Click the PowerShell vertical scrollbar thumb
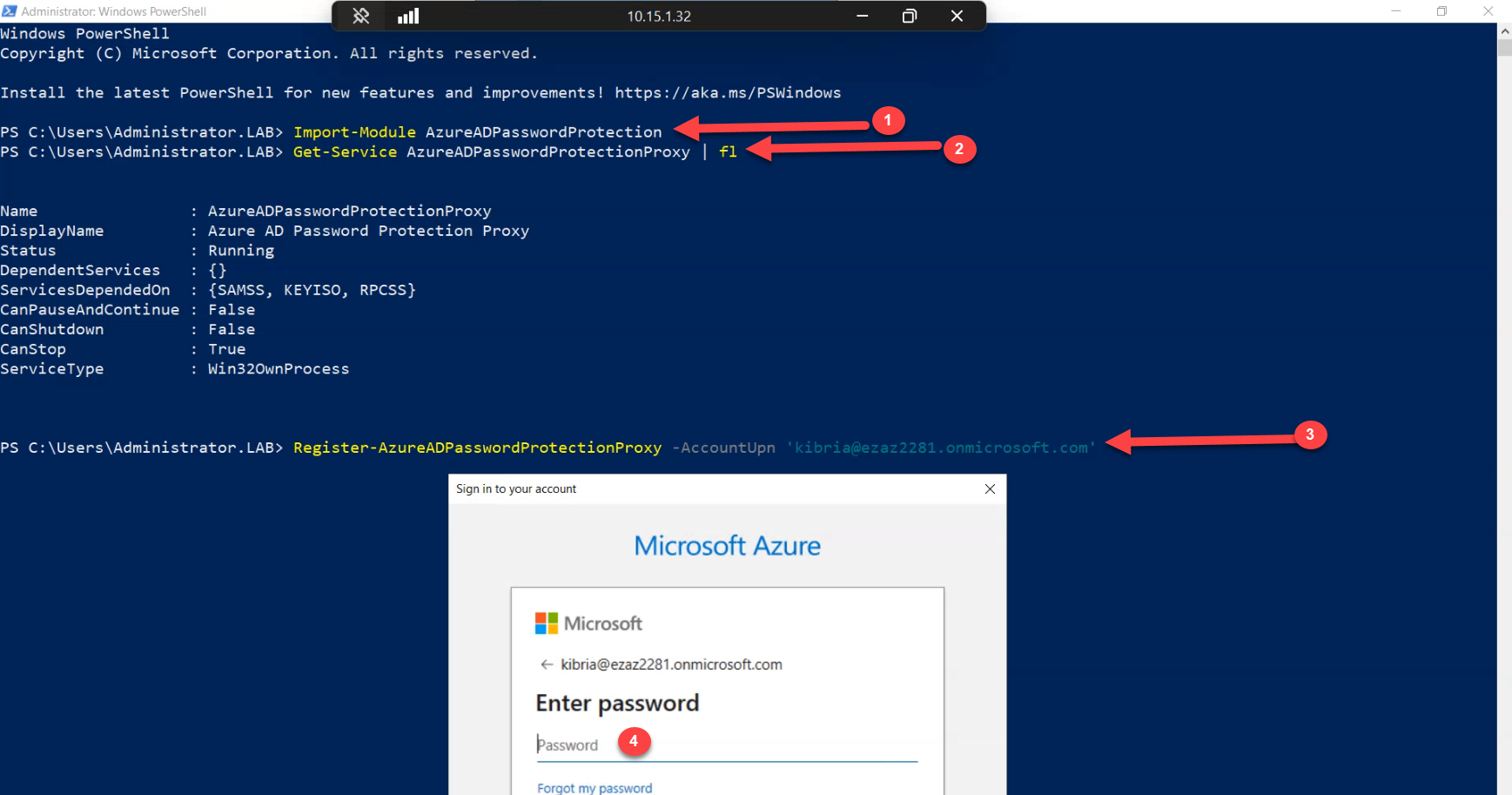 (x=1504, y=47)
